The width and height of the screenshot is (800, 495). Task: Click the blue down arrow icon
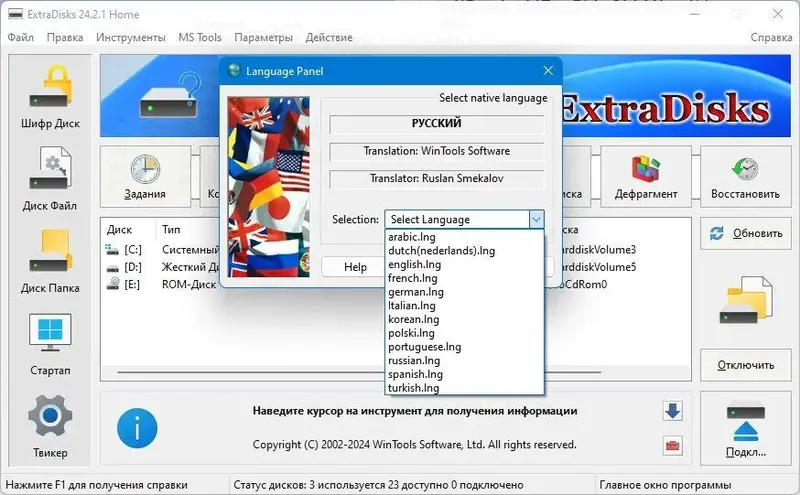[672, 411]
